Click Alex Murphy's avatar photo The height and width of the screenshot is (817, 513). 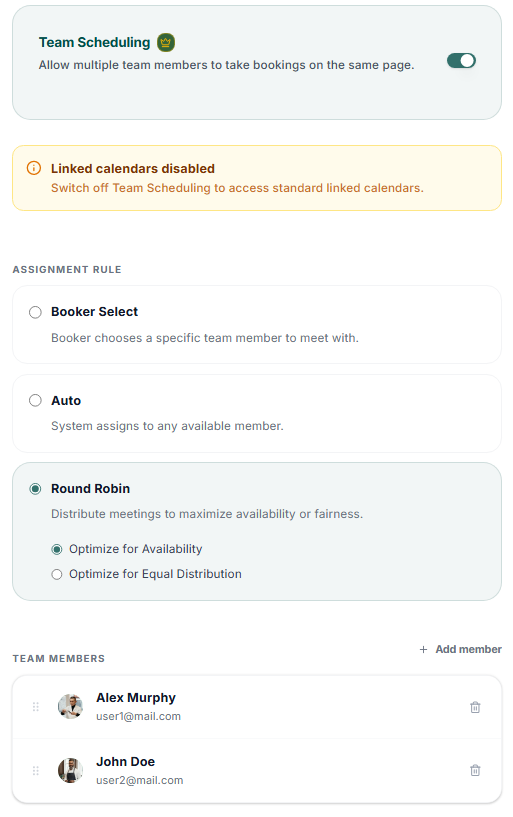70,707
